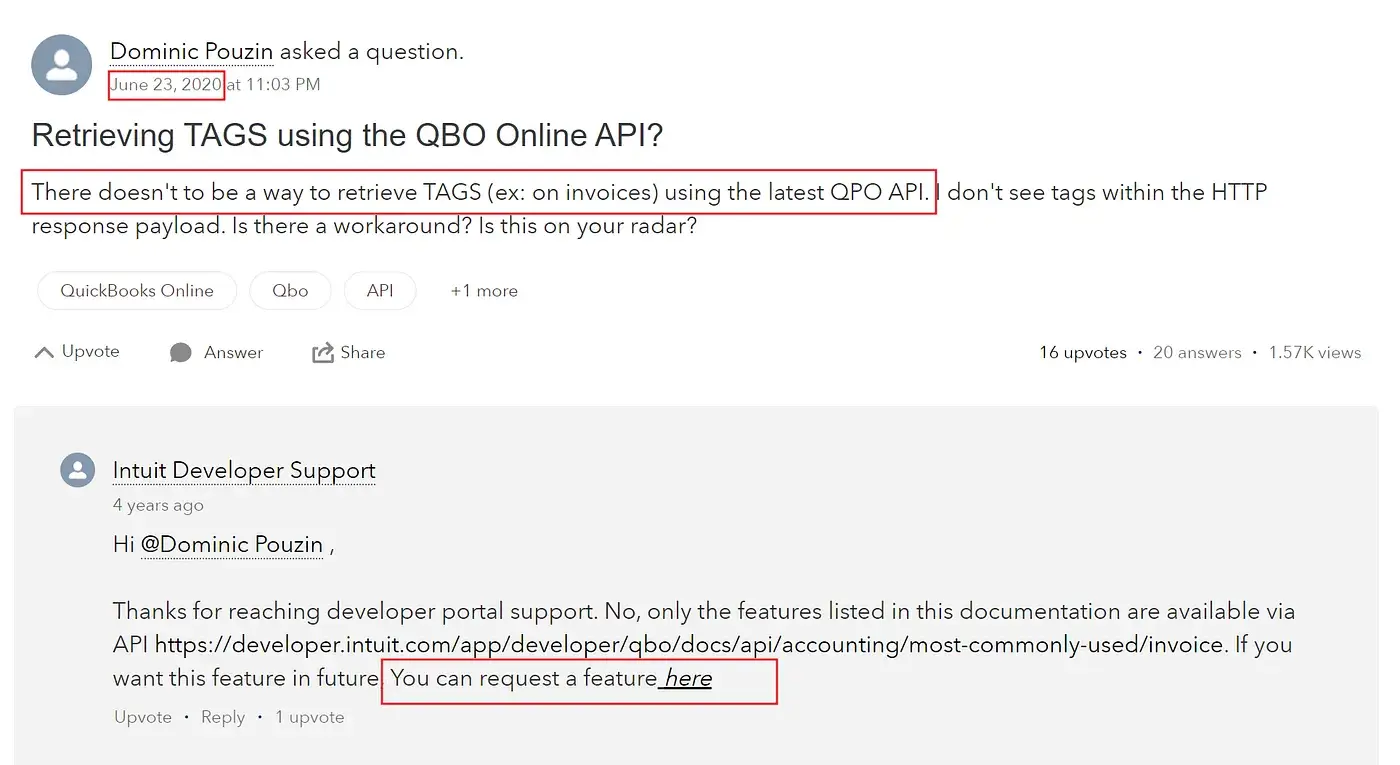
Task: Click the 11:03 PM post time
Action: point(282,85)
